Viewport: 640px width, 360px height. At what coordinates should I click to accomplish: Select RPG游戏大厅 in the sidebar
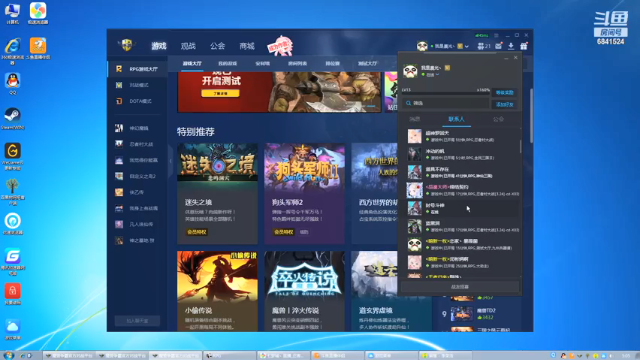click(138, 69)
